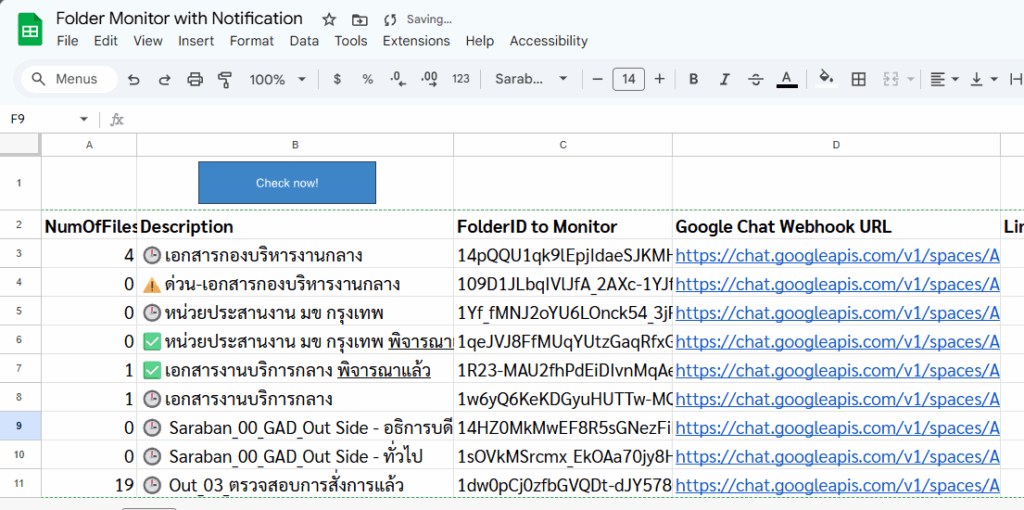Viewport: 1024px width, 510px height.
Task: Select the Paint format tool
Action: 225,80
